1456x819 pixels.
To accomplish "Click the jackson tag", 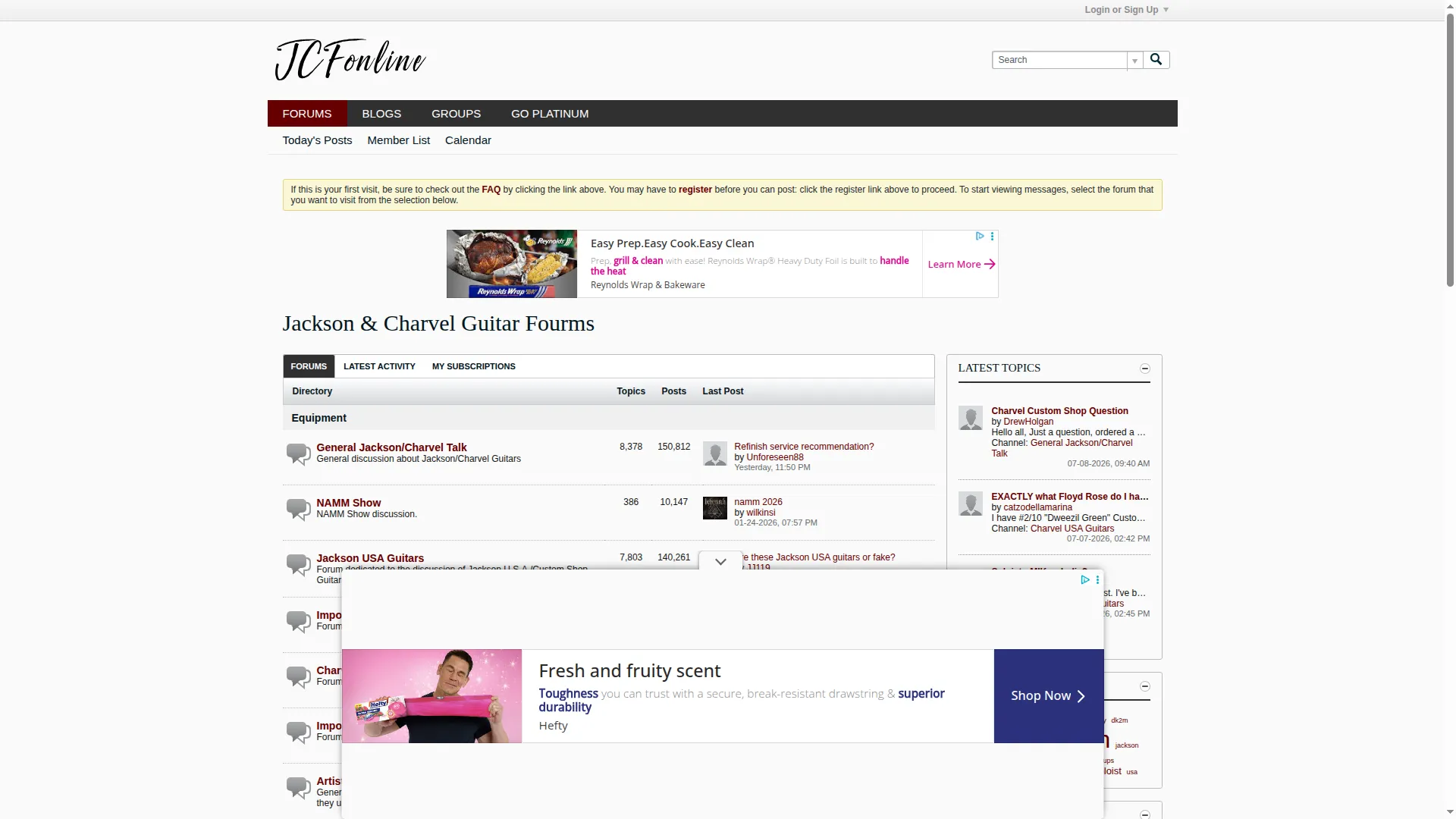I will pyautogui.click(x=1126, y=745).
